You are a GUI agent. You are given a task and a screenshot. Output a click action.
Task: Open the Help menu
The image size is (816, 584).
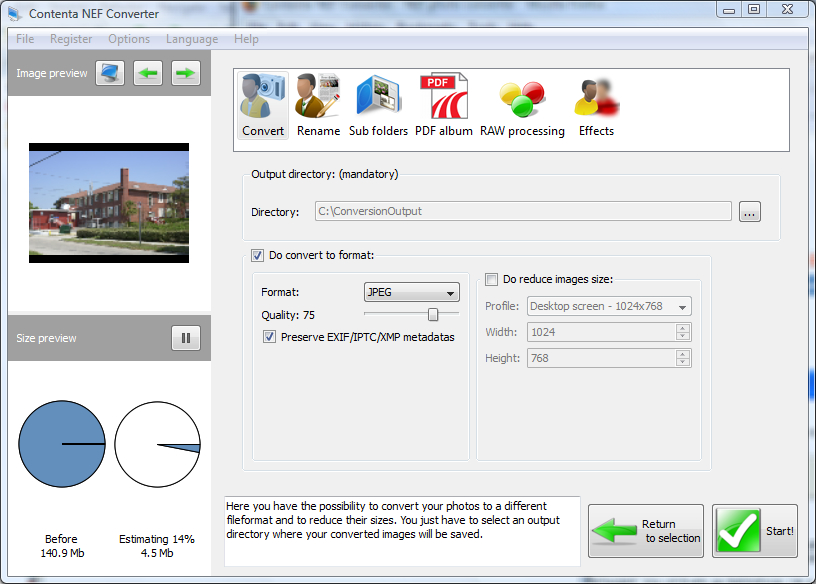coord(246,39)
